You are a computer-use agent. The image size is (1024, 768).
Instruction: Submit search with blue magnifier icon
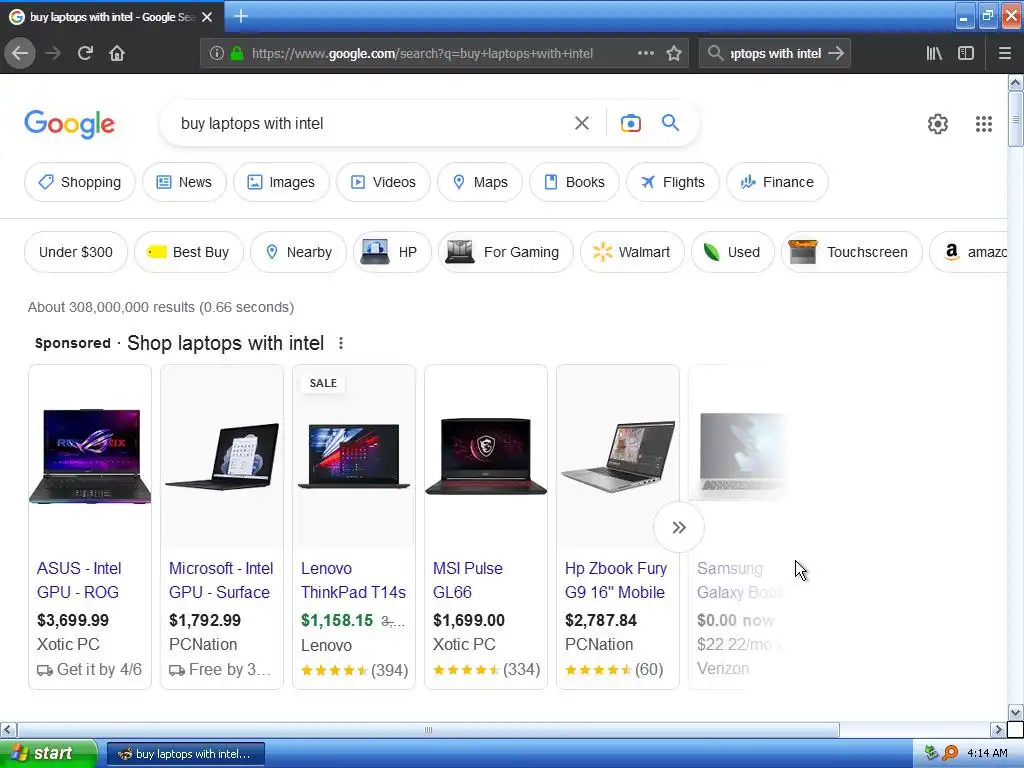[x=670, y=123]
